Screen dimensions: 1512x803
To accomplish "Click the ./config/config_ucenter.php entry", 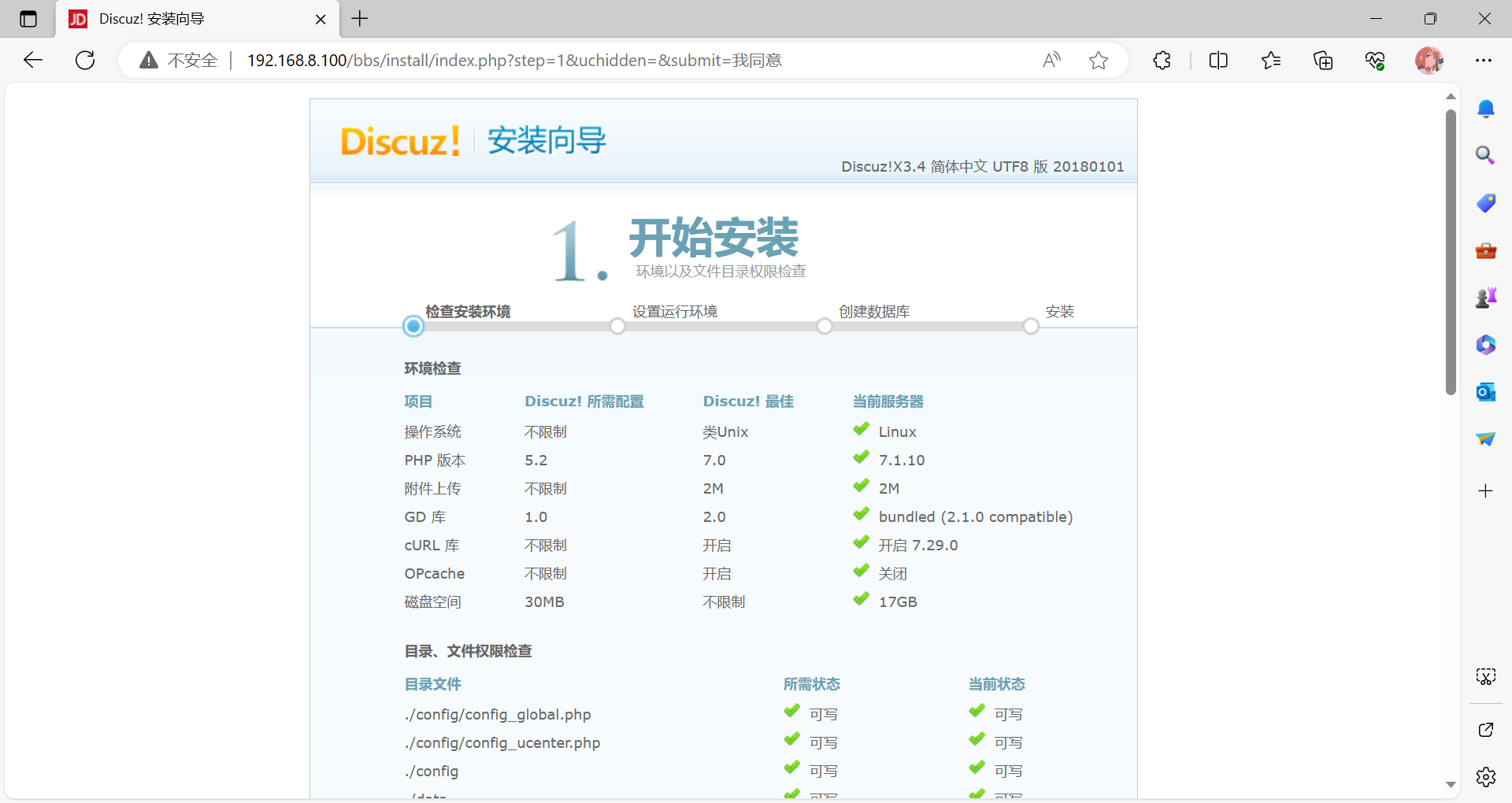I will (502, 743).
